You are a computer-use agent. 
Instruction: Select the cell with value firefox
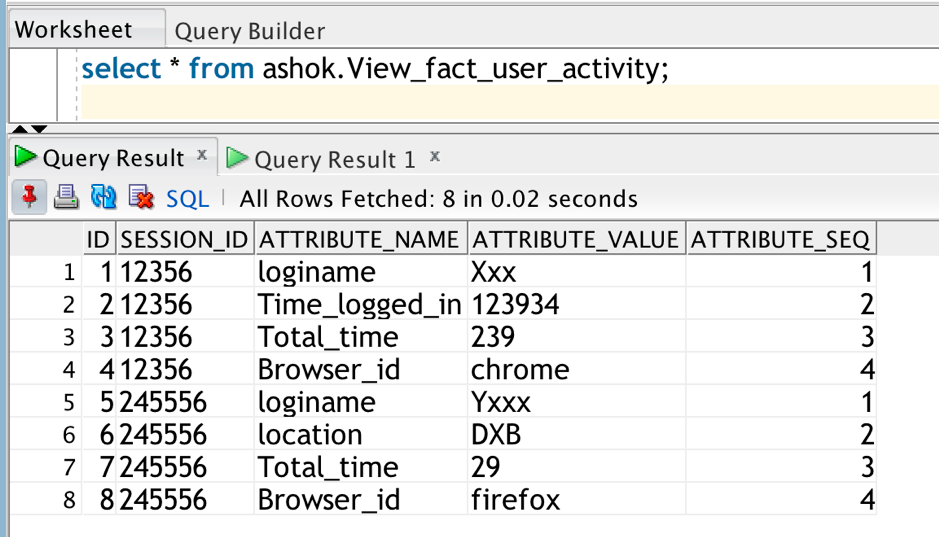coord(576,499)
